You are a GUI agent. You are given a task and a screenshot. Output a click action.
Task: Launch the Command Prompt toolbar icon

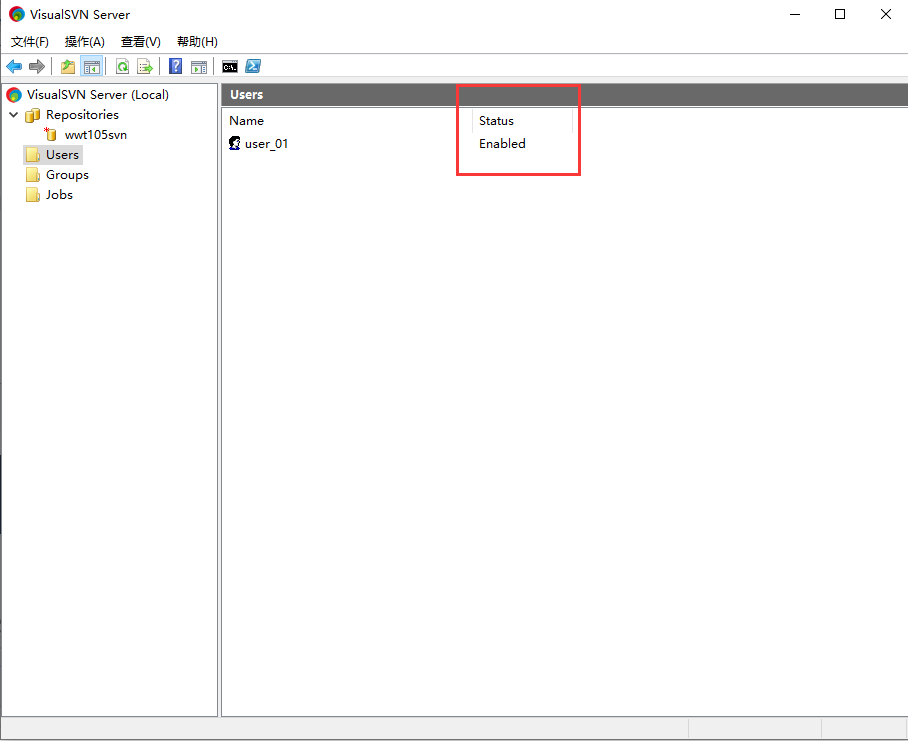(230, 67)
